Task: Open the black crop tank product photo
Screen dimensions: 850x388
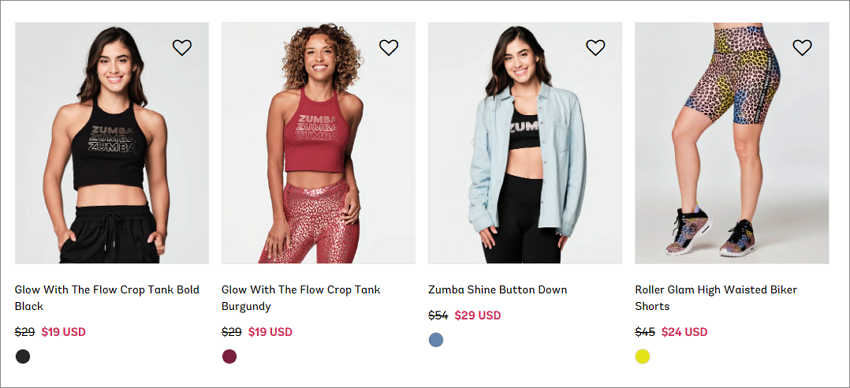Action: (112, 143)
